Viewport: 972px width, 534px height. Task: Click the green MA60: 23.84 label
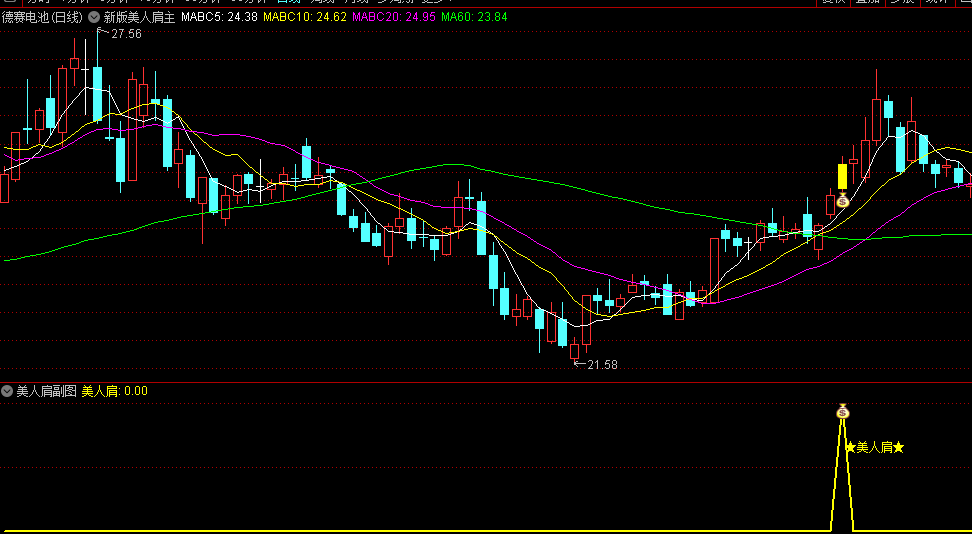(x=474, y=17)
